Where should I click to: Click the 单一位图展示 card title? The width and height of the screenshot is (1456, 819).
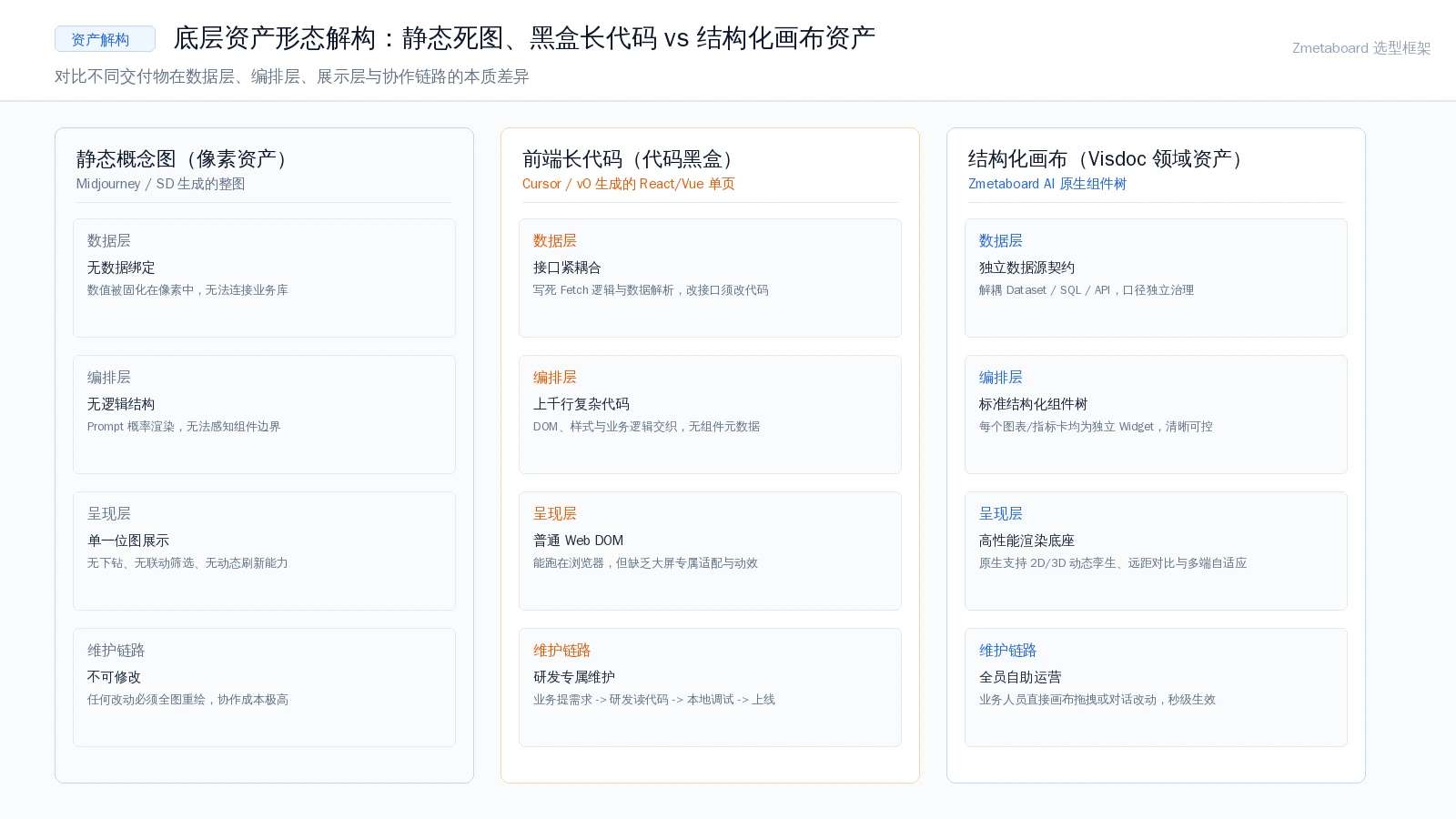[x=128, y=541]
